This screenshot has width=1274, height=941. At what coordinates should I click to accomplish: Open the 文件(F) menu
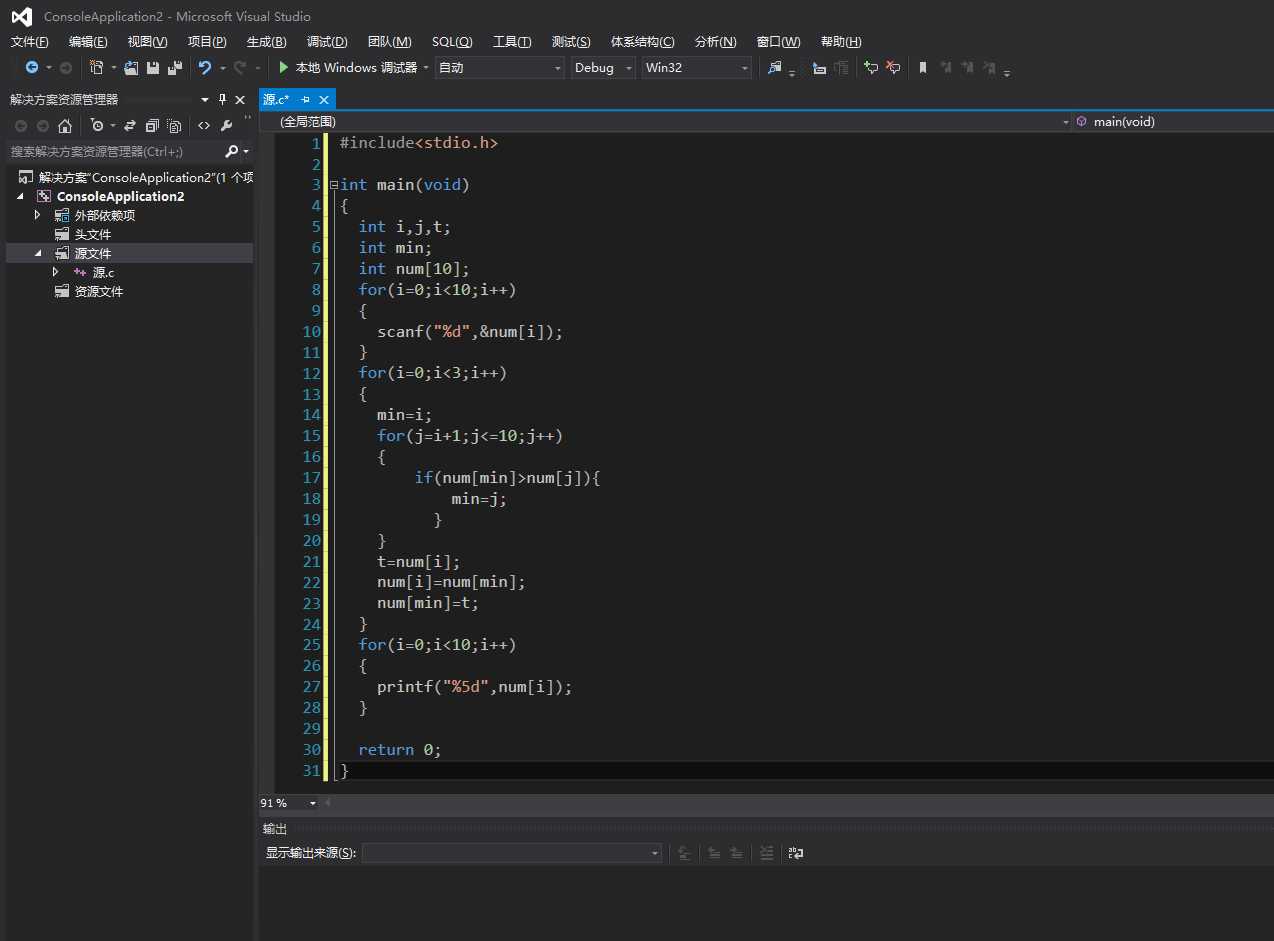tap(29, 42)
